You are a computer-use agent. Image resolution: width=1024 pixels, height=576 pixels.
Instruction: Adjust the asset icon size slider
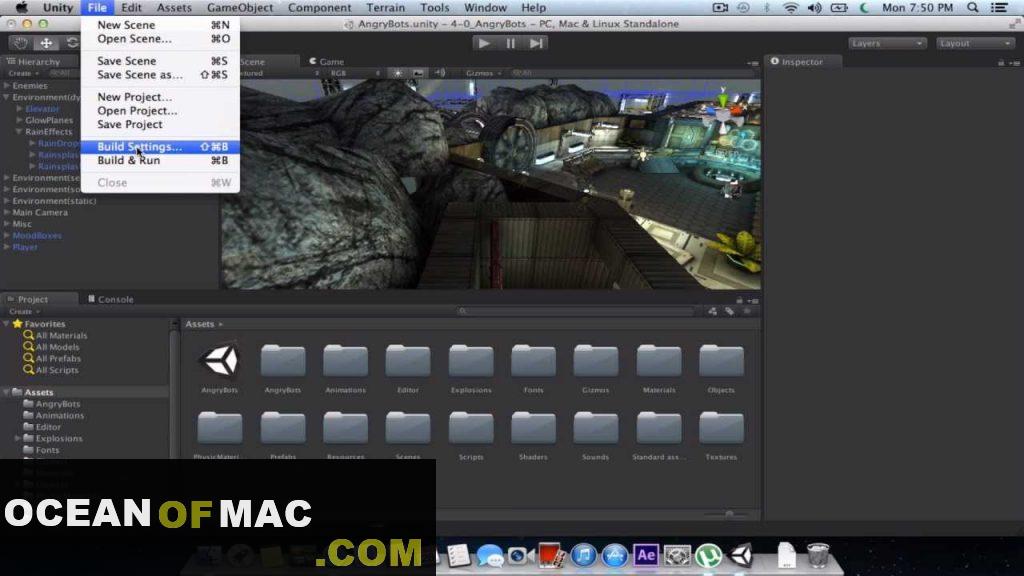pos(729,514)
